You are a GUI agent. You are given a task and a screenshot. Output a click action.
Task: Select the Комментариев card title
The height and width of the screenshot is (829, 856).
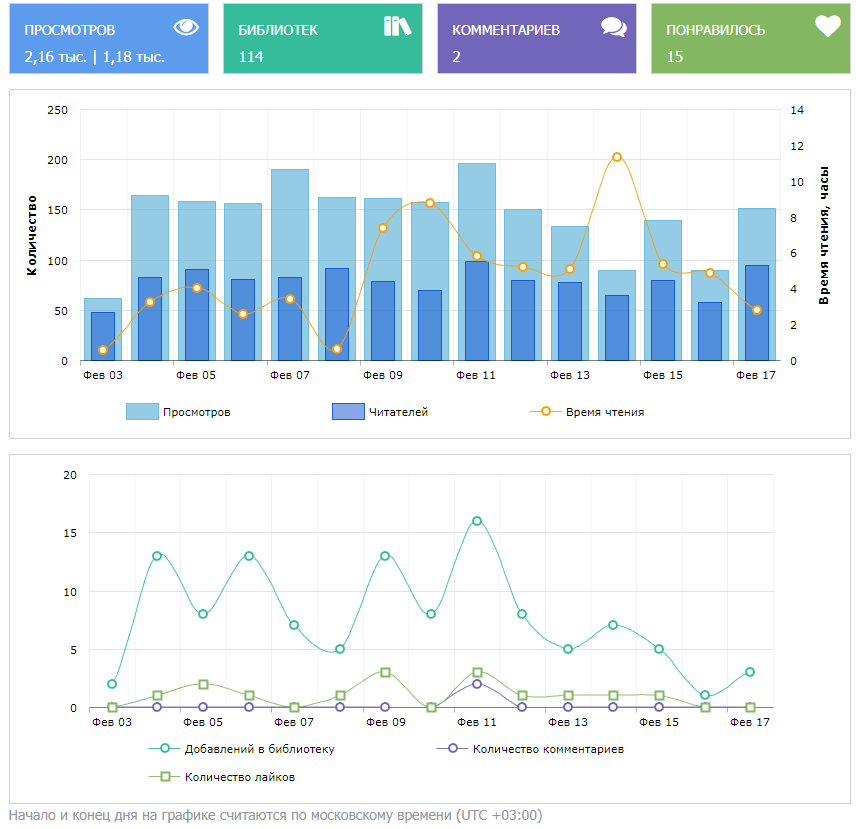point(505,30)
